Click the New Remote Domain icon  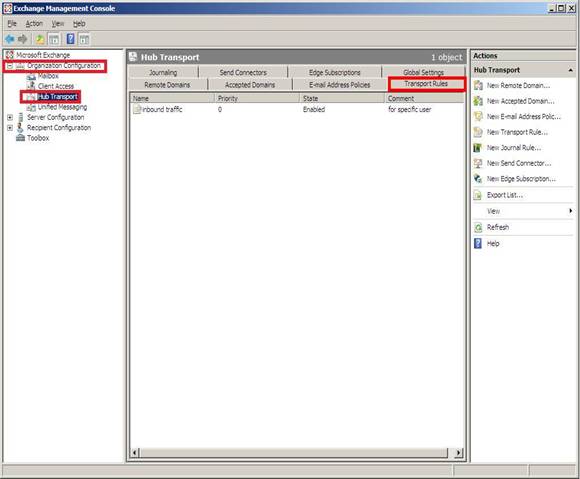tap(478, 85)
